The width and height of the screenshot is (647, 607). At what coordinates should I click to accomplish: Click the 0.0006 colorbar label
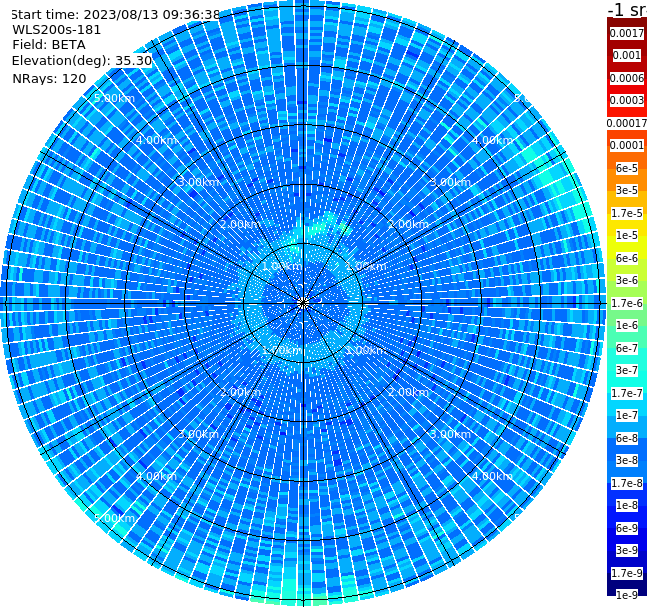(627, 78)
